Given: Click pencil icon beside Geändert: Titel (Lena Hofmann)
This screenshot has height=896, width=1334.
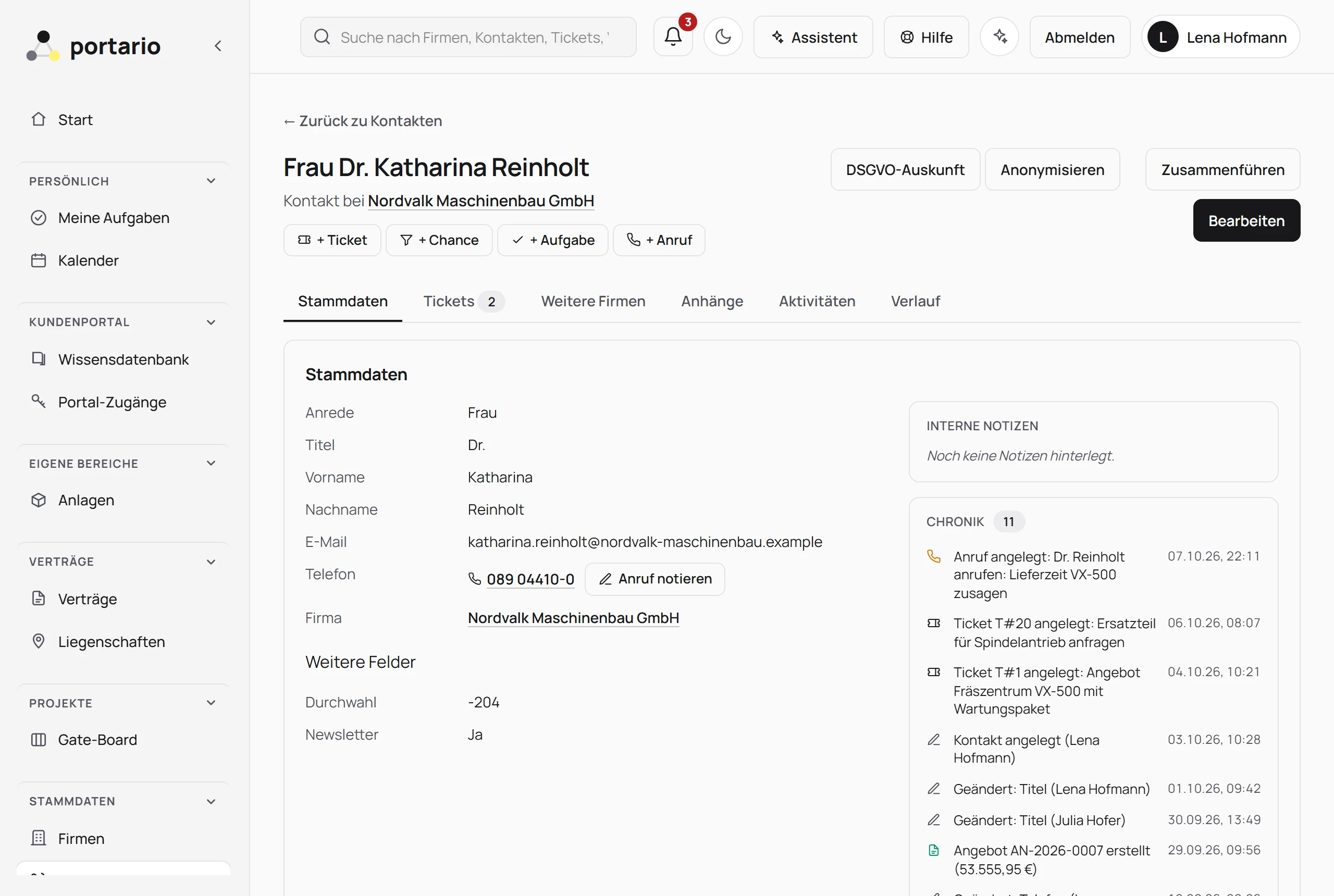Looking at the screenshot, I should point(933,789).
